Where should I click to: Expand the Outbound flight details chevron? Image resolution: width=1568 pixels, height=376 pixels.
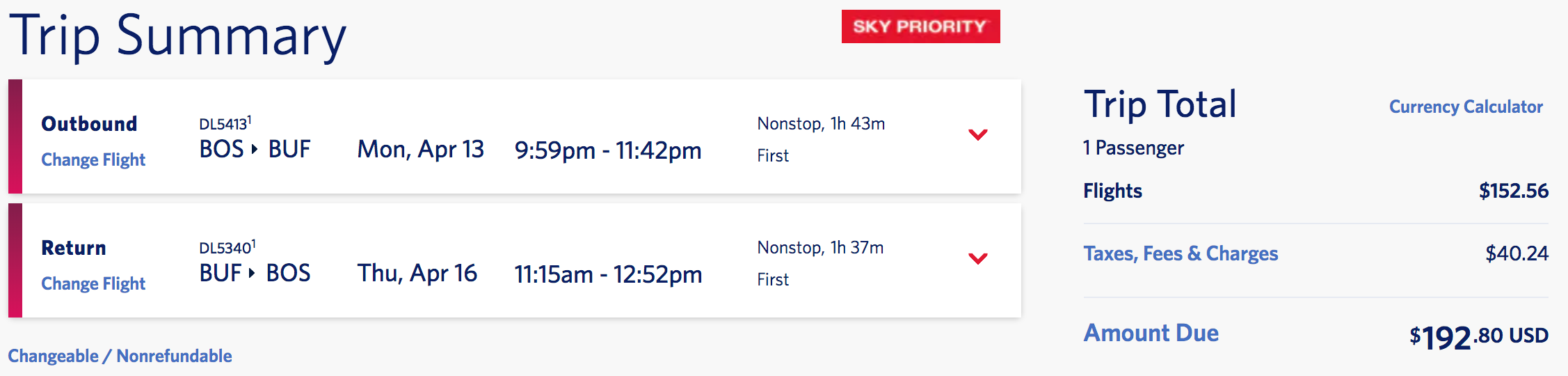click(977, 135)
